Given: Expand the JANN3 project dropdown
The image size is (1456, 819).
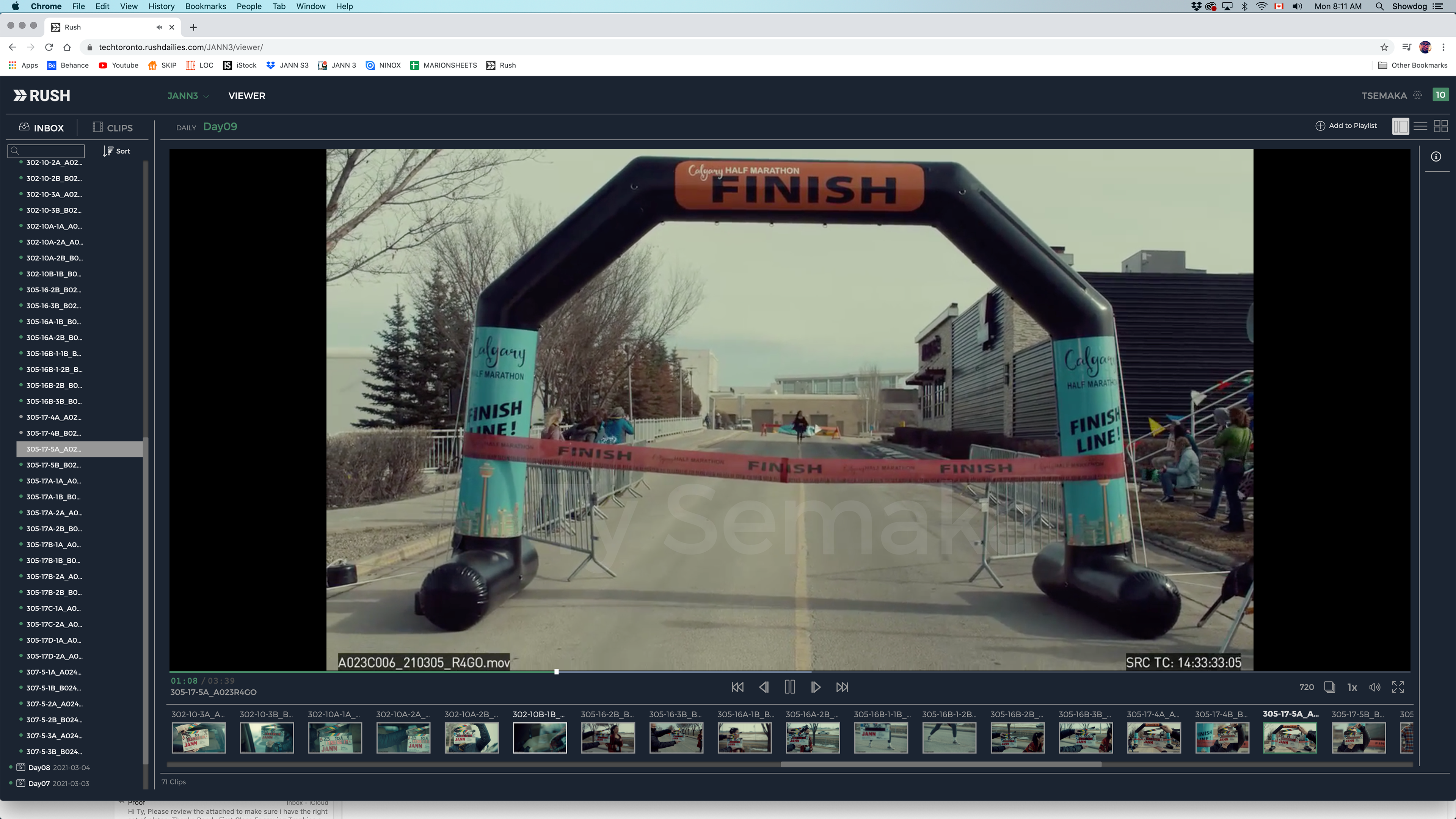Looking at the screenshot, I should pos(188,96).
